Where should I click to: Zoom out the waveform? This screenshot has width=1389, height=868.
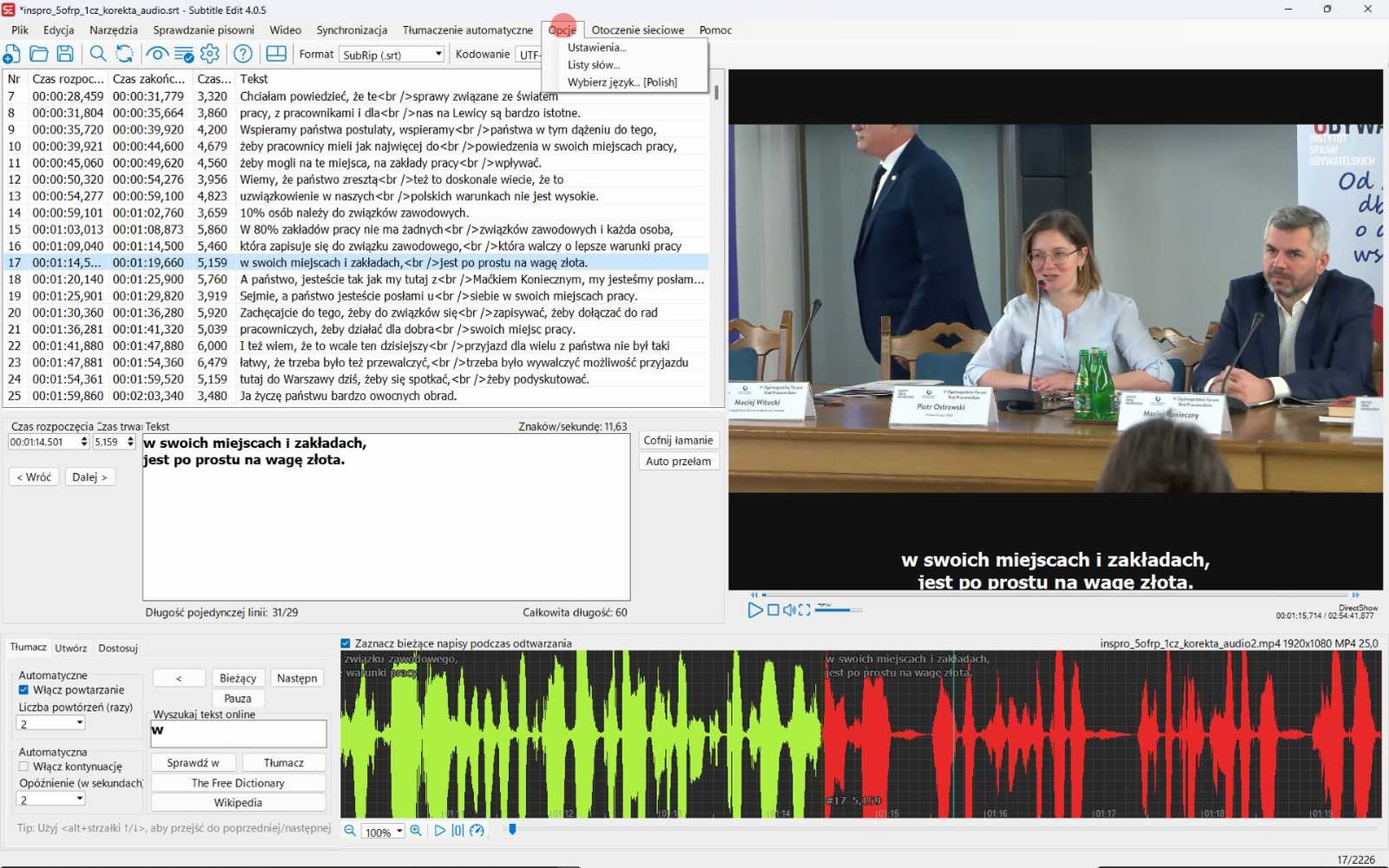[x=350, y=831]
